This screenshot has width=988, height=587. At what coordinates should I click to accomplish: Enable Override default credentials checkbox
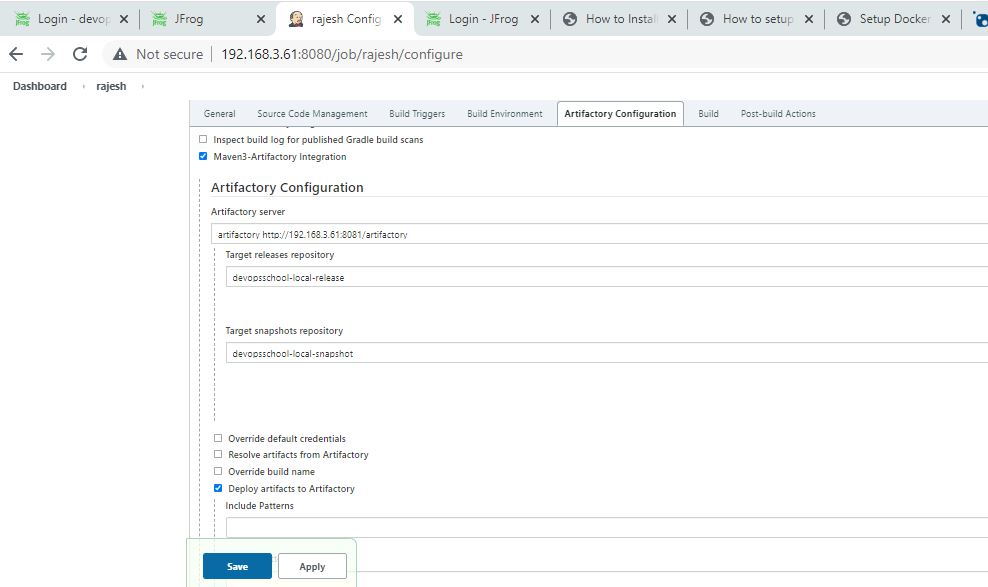click(218, 438)
